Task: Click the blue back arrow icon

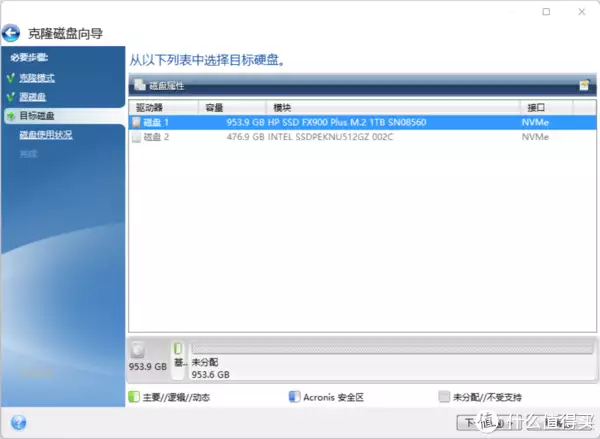Action: tap(11, 33)
